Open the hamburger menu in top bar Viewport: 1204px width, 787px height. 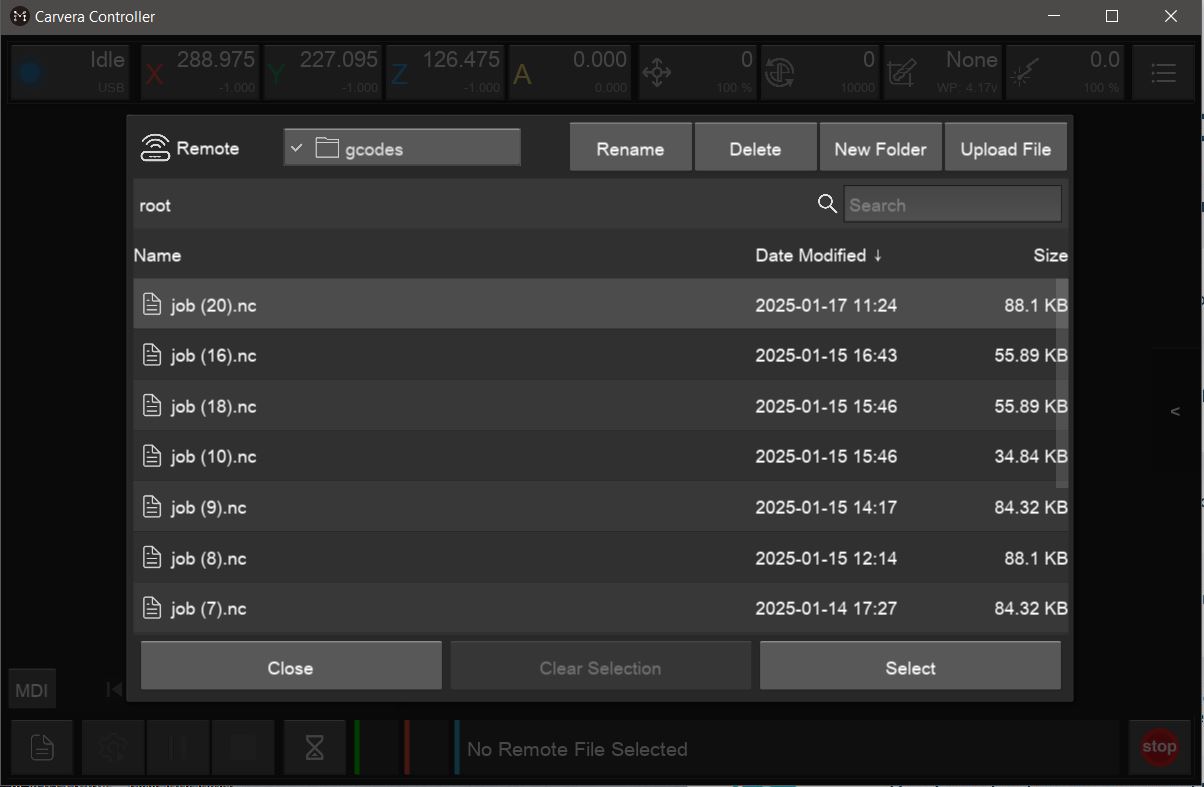pos(1163,72)
